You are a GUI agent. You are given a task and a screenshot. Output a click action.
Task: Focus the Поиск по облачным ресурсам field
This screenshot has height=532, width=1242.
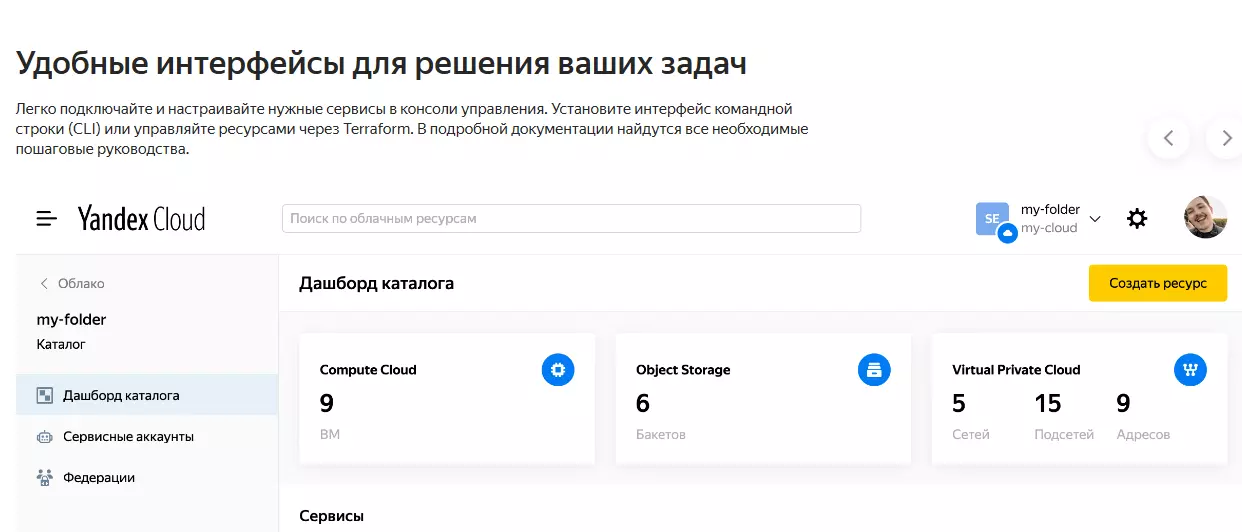point(571,218)
